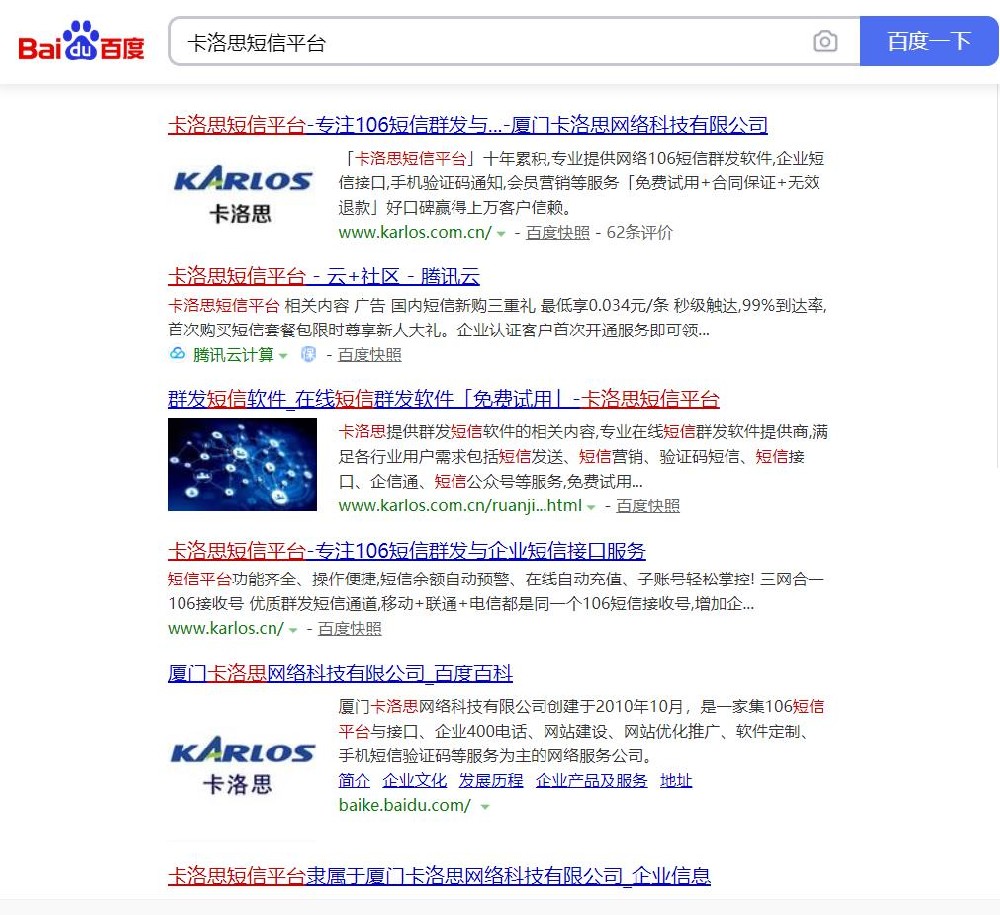Open 百度快照 for 腾讯云 result
Image resolution: width=1000 pixels, height=915 pixels.
point(369,355)
